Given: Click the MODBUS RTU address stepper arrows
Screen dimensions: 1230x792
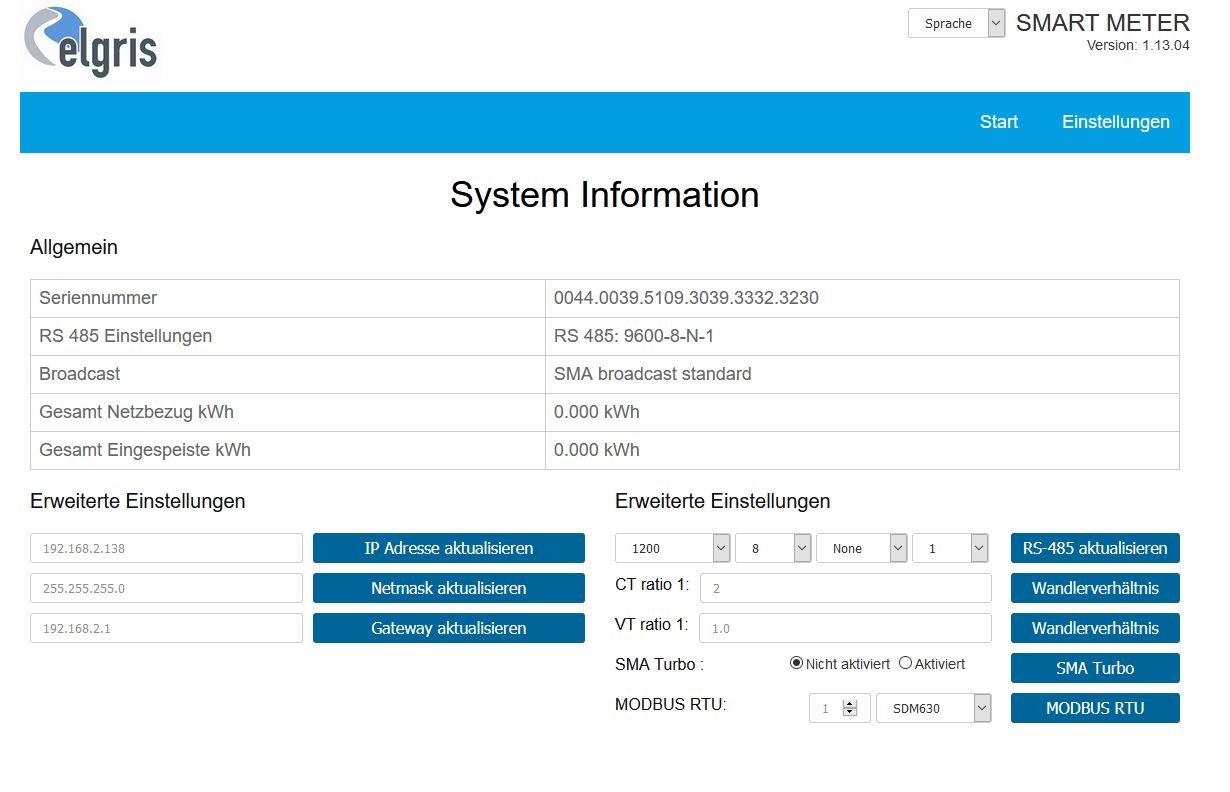Looking at the screenshot, I should [850, 708].
